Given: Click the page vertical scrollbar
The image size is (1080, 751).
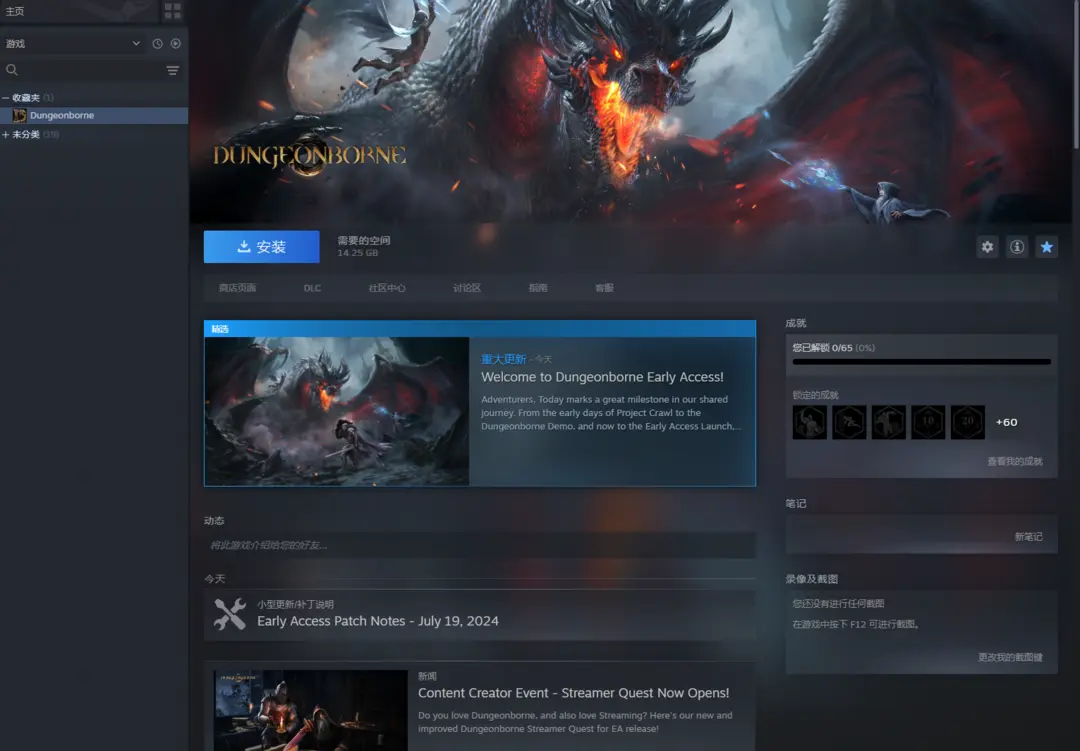Looking at the screenshot, I should tap(1076, 74).
